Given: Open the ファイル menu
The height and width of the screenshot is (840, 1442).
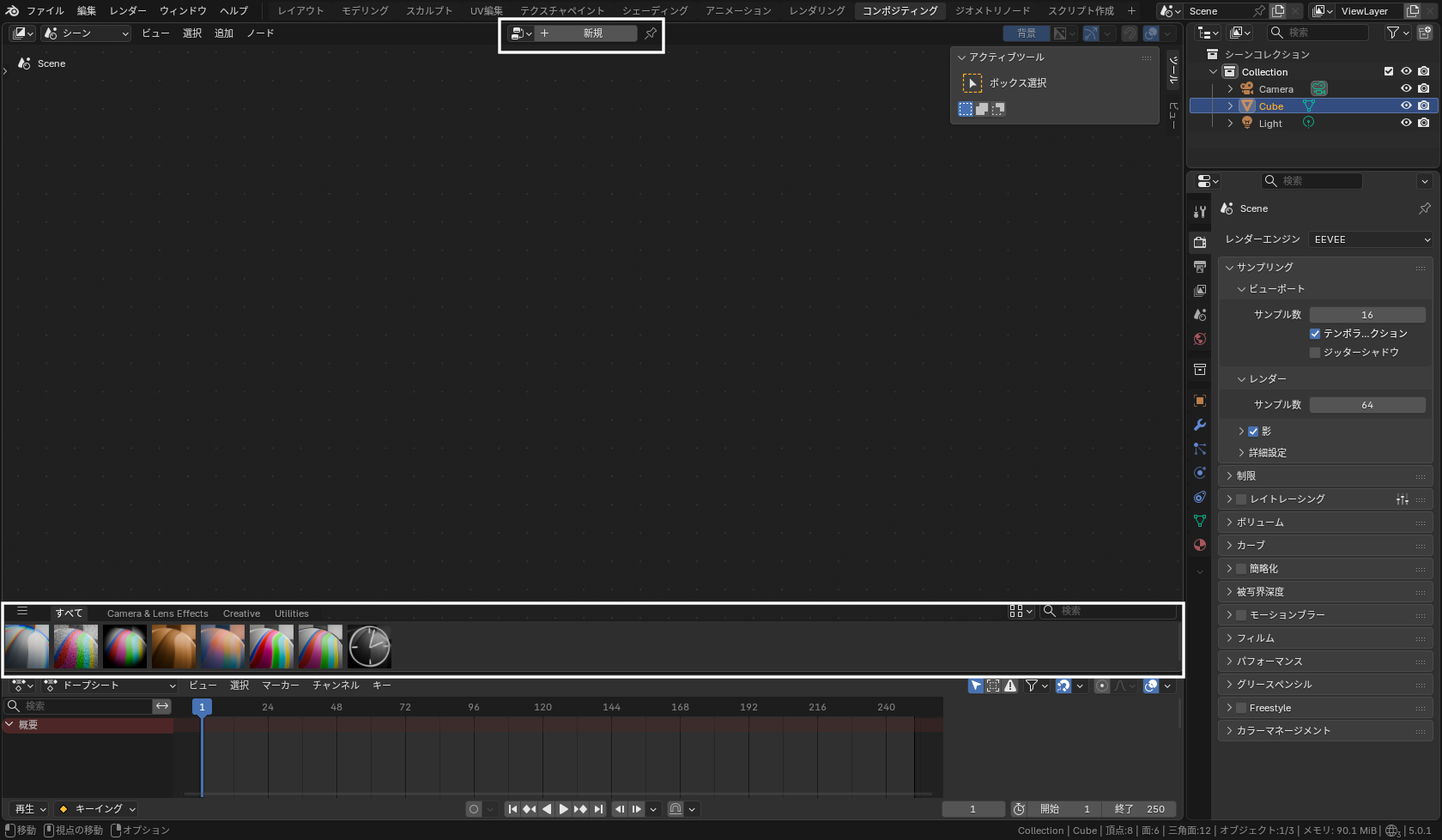Looking at the screenshot, I should pos(45,11).
